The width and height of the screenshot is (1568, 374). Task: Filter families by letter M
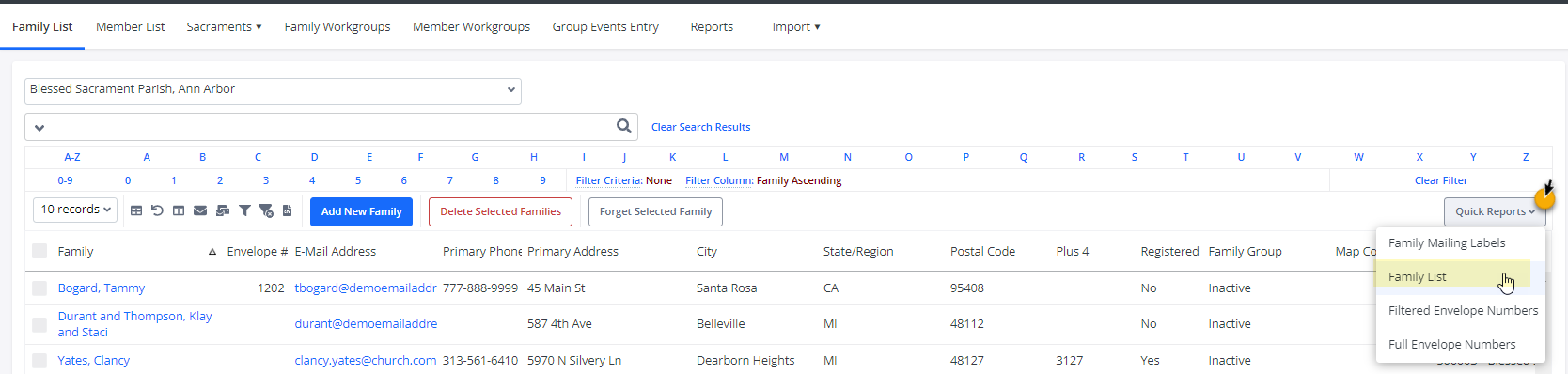[x=784, y=157]
